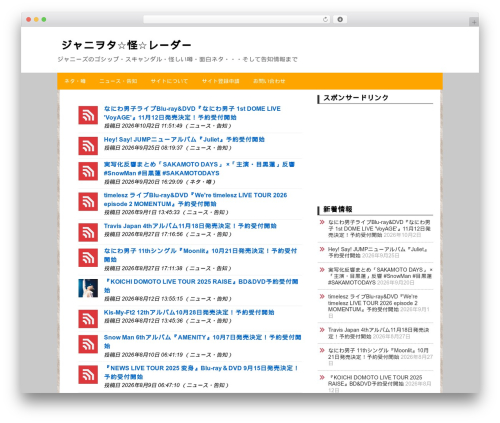The image size is (500, 423).
Task: Open Hey! Say! JUMP ニューアルバム Juliet article
Action: (184, 139)
